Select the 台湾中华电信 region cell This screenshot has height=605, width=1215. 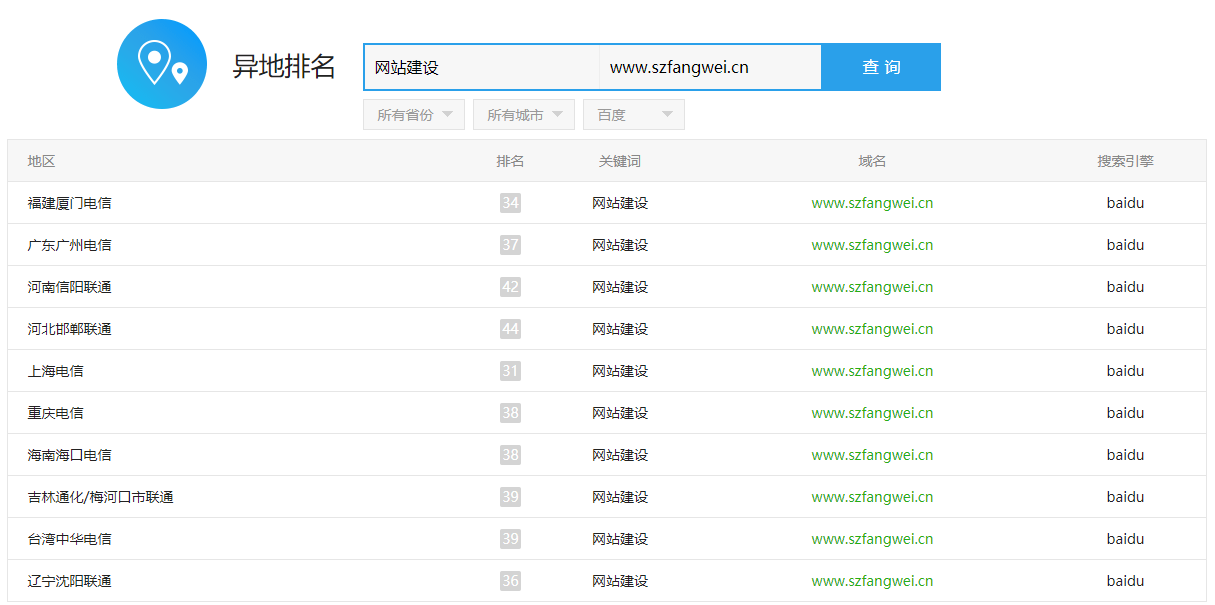[69, 539]
